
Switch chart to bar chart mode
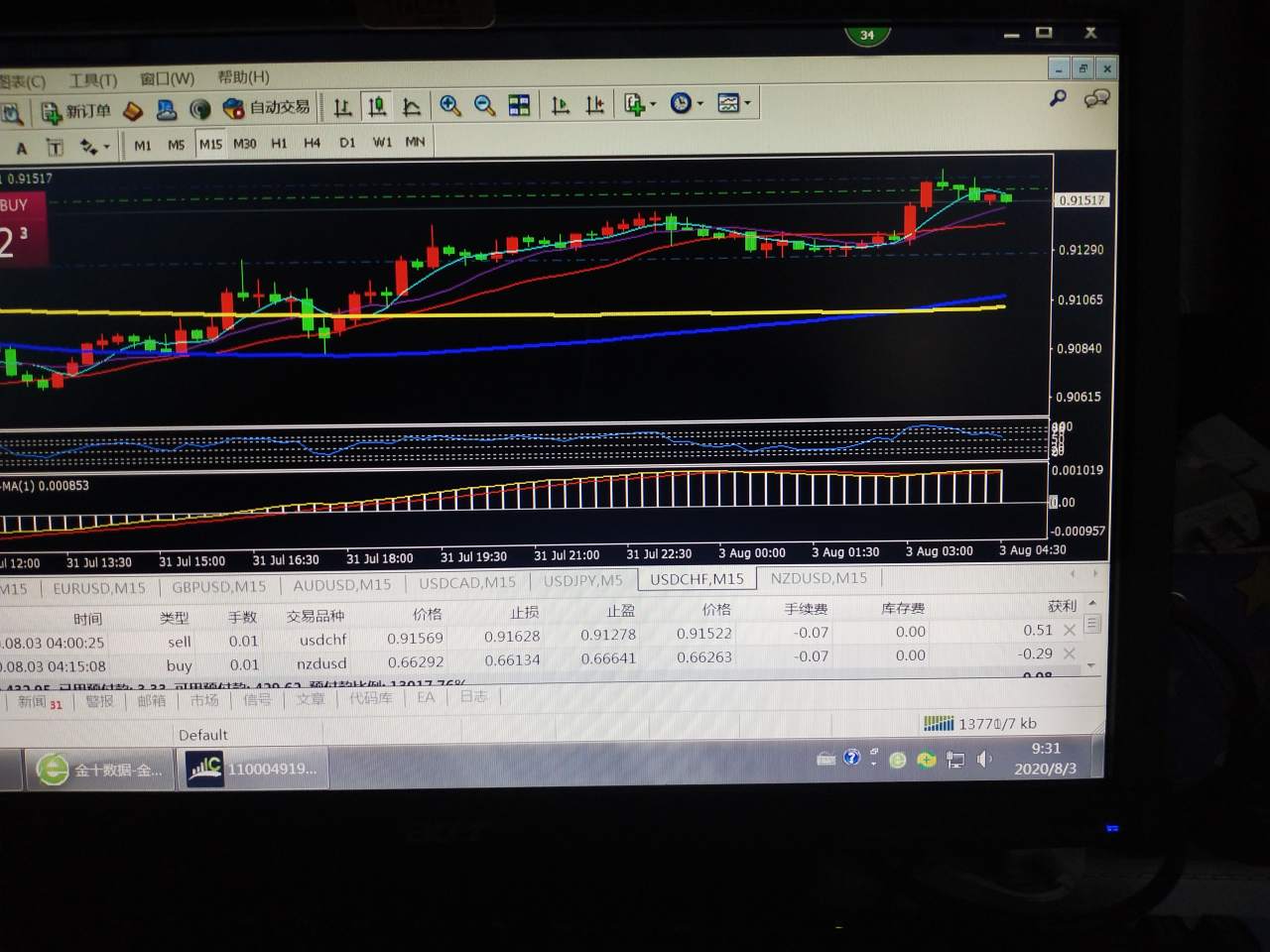(342, 107)
